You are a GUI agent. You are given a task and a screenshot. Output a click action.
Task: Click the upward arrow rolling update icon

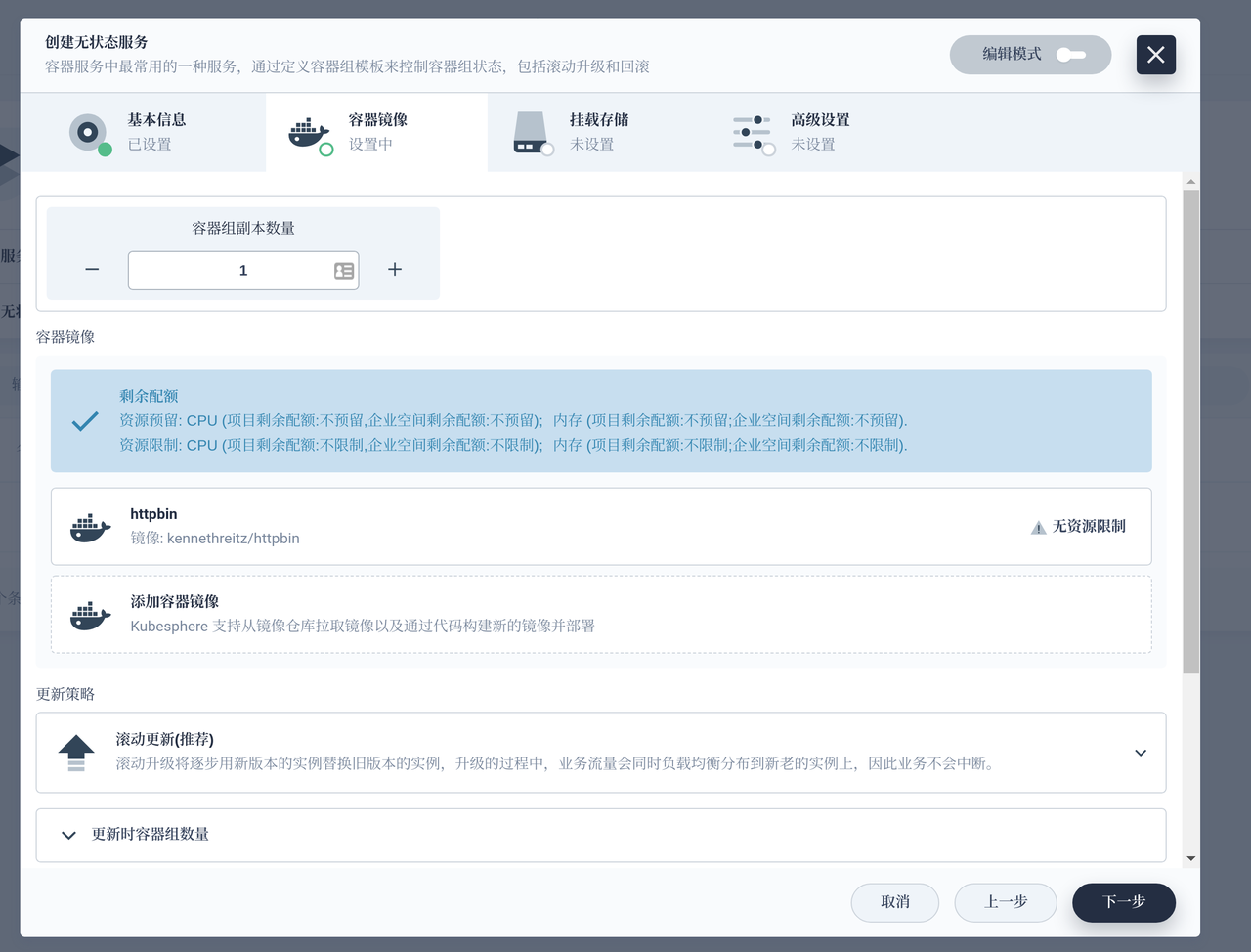[76, 753]
